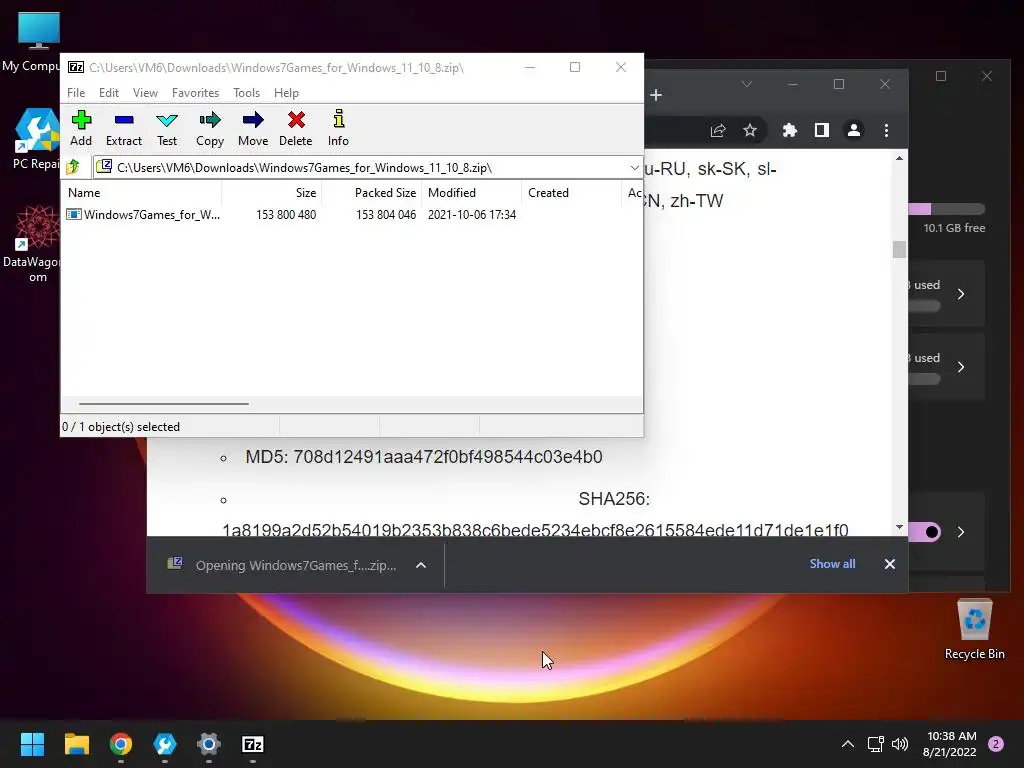Switch to Settings on the taskbar

(x=209, y=744)
